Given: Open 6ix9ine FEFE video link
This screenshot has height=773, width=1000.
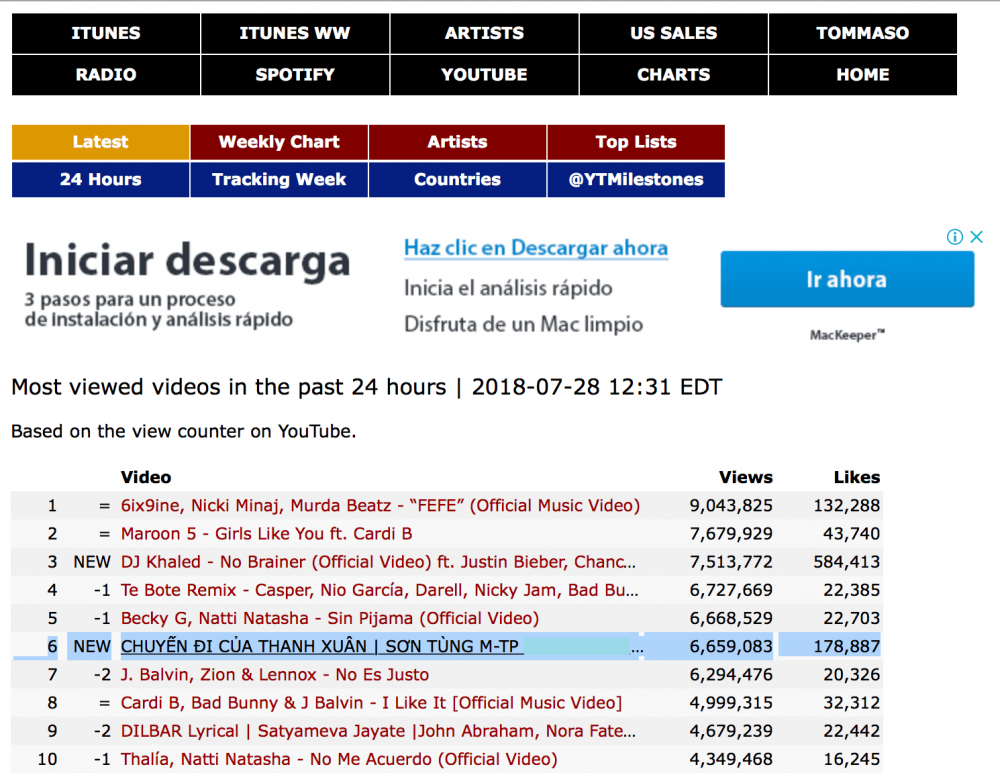Looking at the screenshot, I should pos(380,506).
